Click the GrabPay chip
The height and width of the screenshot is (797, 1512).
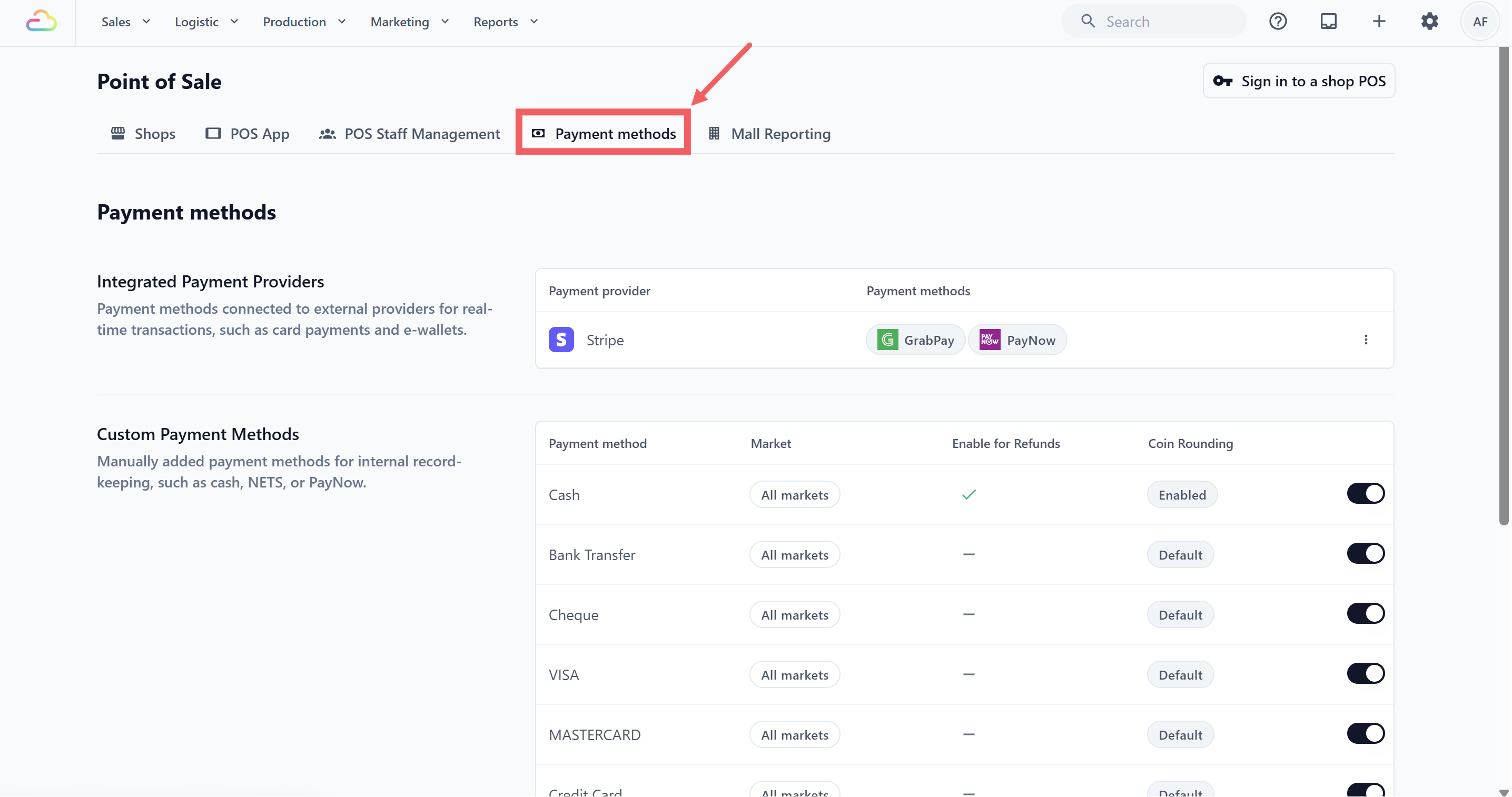point(915,340)
